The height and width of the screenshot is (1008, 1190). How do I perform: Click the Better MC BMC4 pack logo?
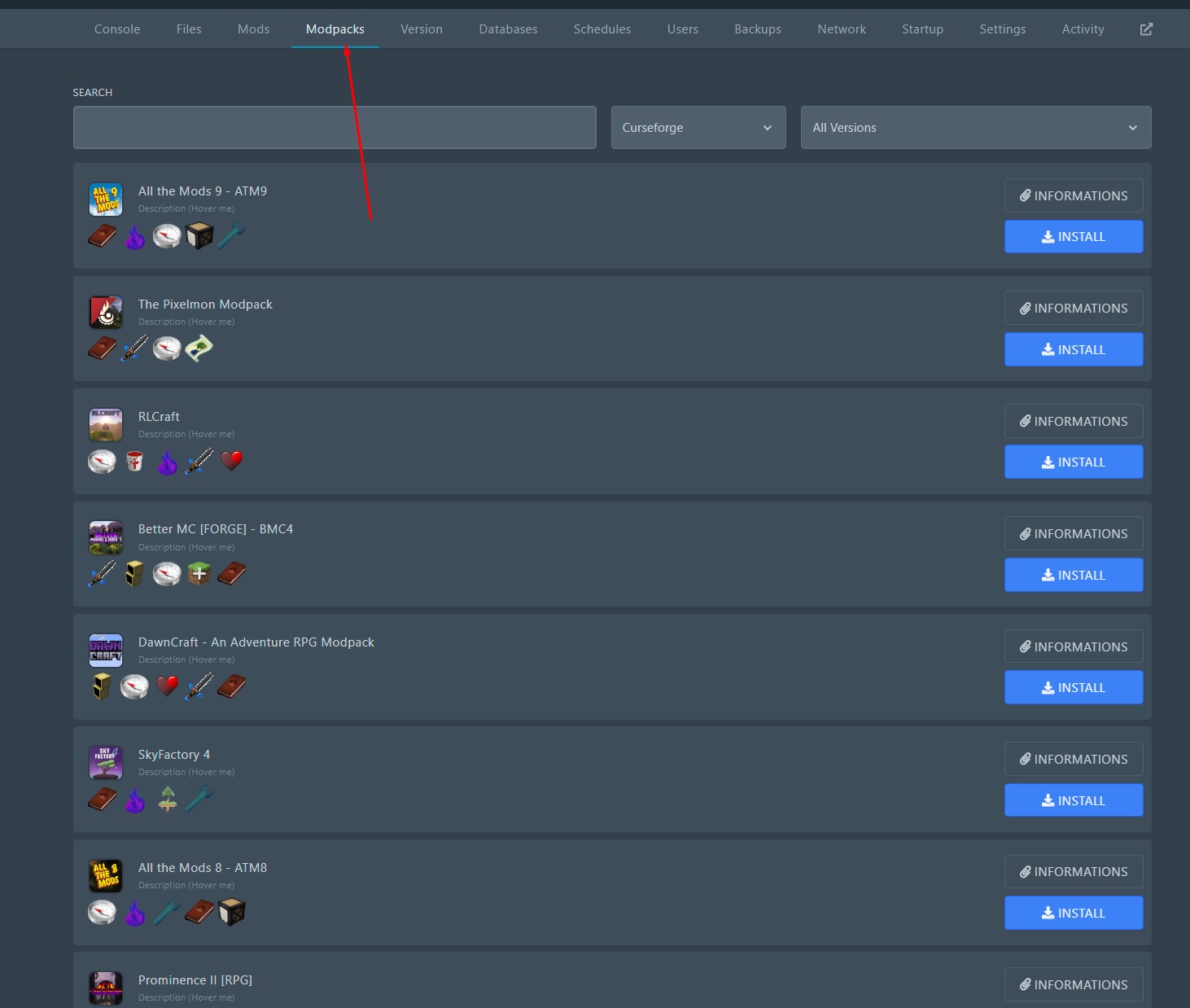coord(106,537)
